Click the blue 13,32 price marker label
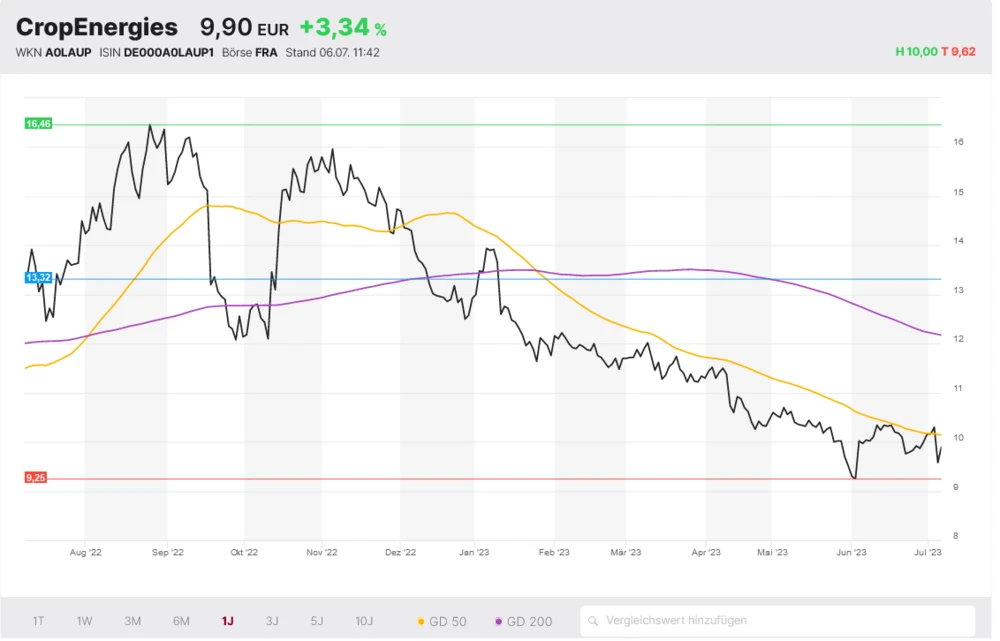Viewport: 1000px width, 641px height. (37, 278)
